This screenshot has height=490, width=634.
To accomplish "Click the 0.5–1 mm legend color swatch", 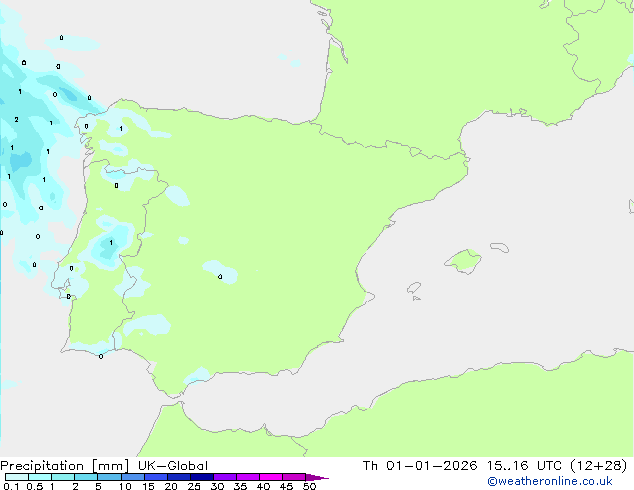I will pyautogui.click(x=40, y=477).
